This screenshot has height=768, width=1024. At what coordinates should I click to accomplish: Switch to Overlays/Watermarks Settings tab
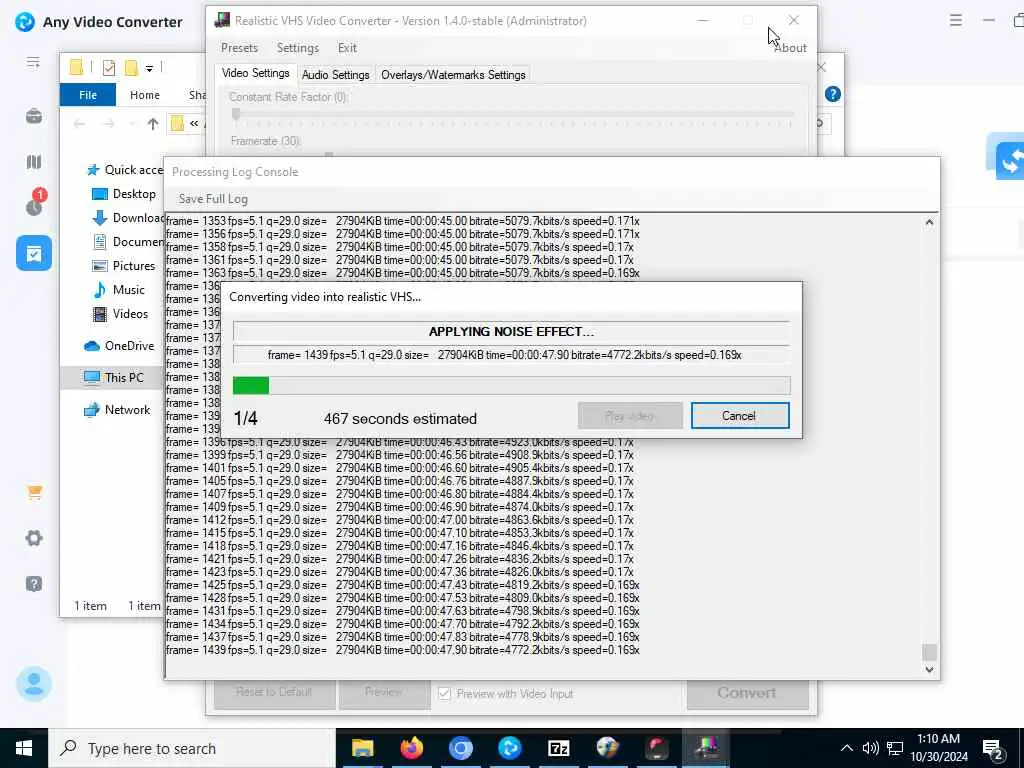(453, 74)
